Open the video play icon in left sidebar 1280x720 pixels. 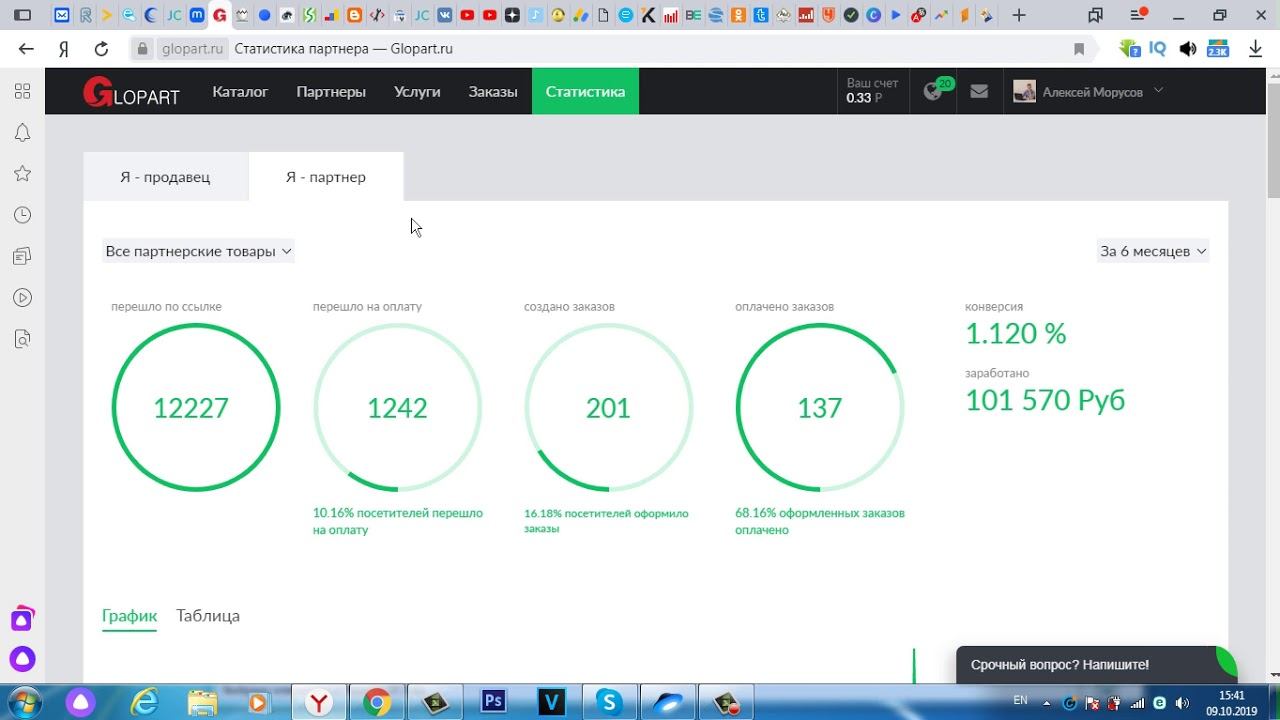(x=22, y=298)
